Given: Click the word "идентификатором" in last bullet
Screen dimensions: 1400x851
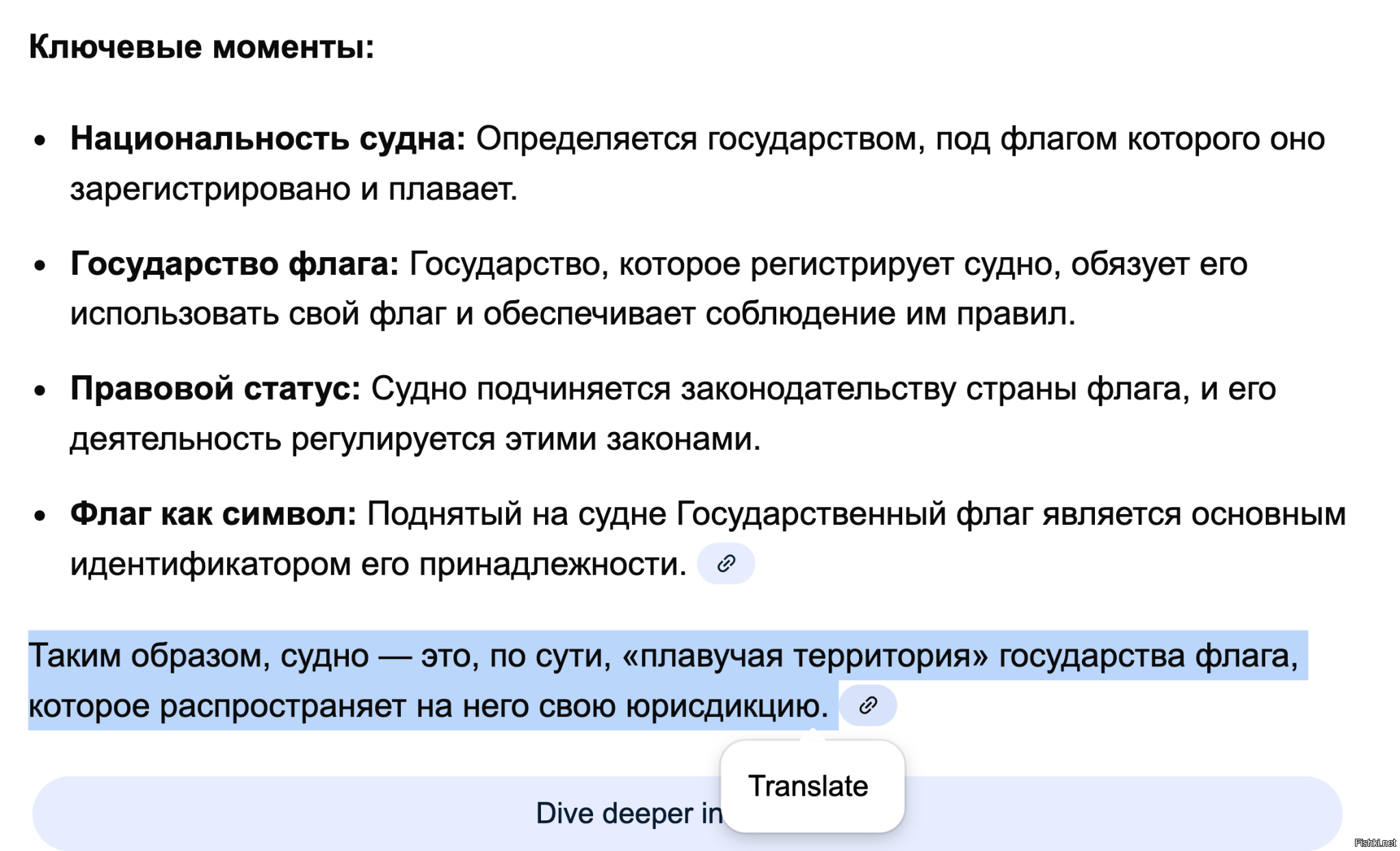Looking at the screenshot, I should [x=210, y=564].
